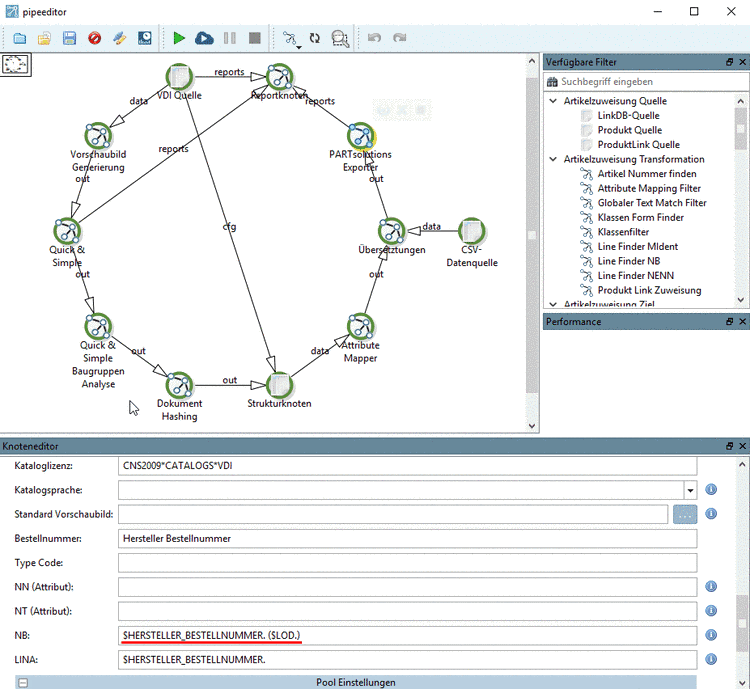Image resolution: width=750 pixels, height=689 pixels.
Task: Show info for LINA field
Action: pos(711,659)
